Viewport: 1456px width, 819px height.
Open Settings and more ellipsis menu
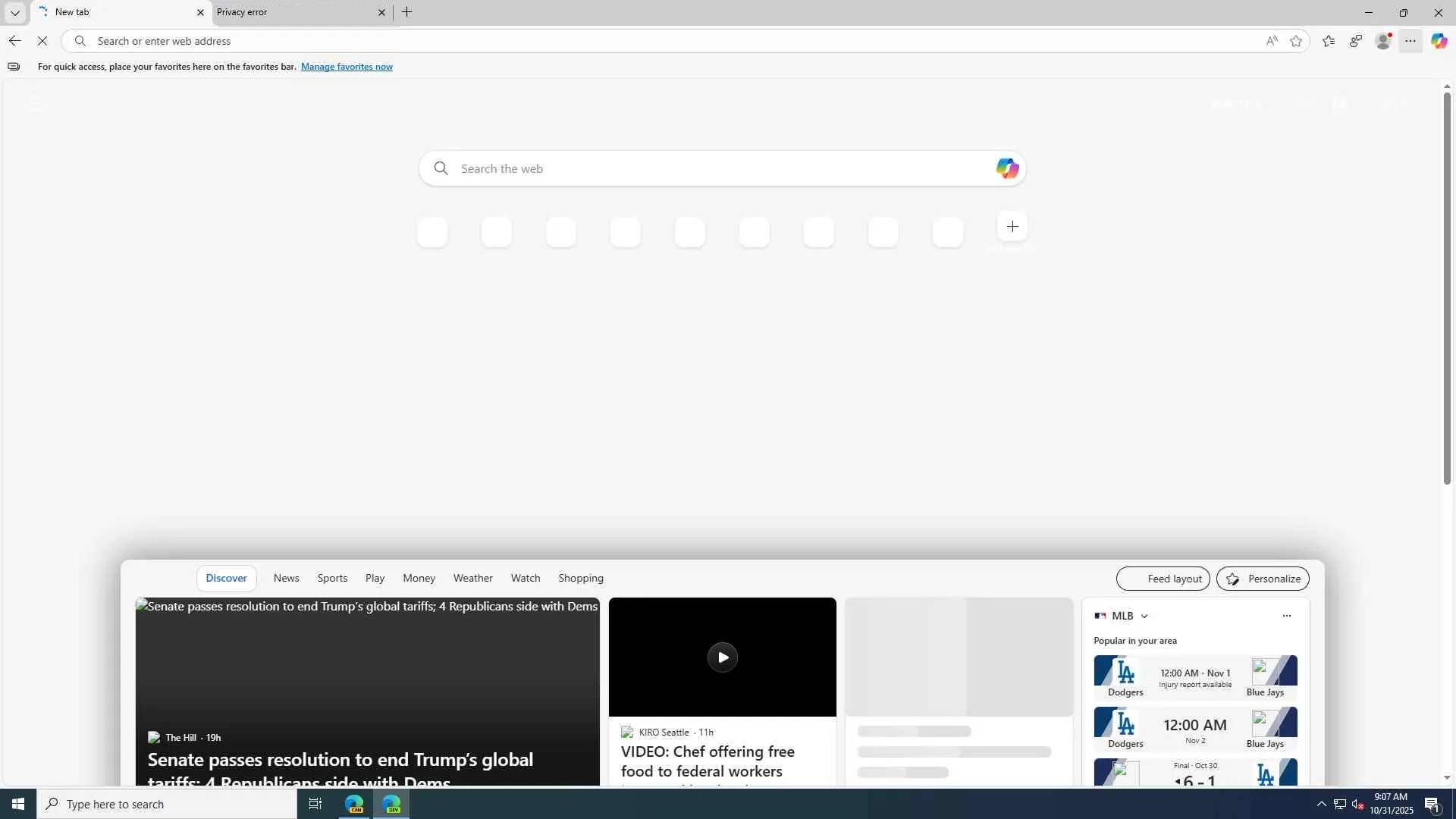[x=1410, y=41]
